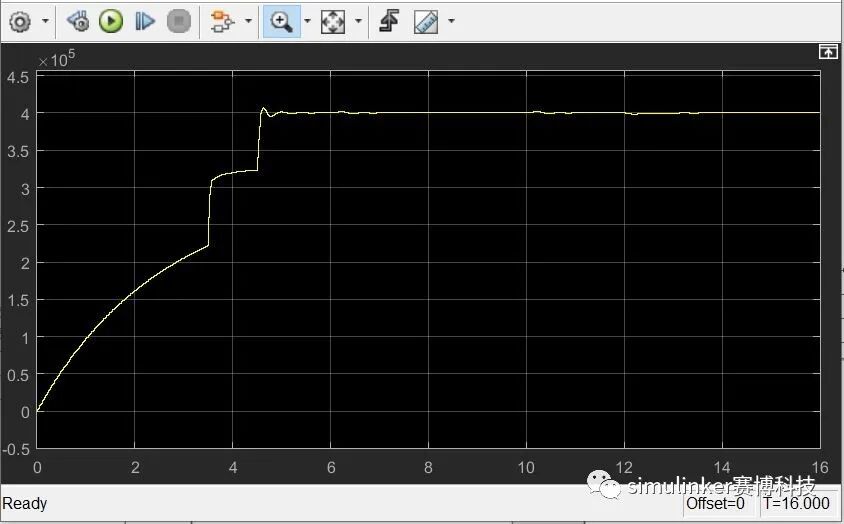Click the Ready status text
The width and height of the screenshot is (844, 524).
[25, 504]
